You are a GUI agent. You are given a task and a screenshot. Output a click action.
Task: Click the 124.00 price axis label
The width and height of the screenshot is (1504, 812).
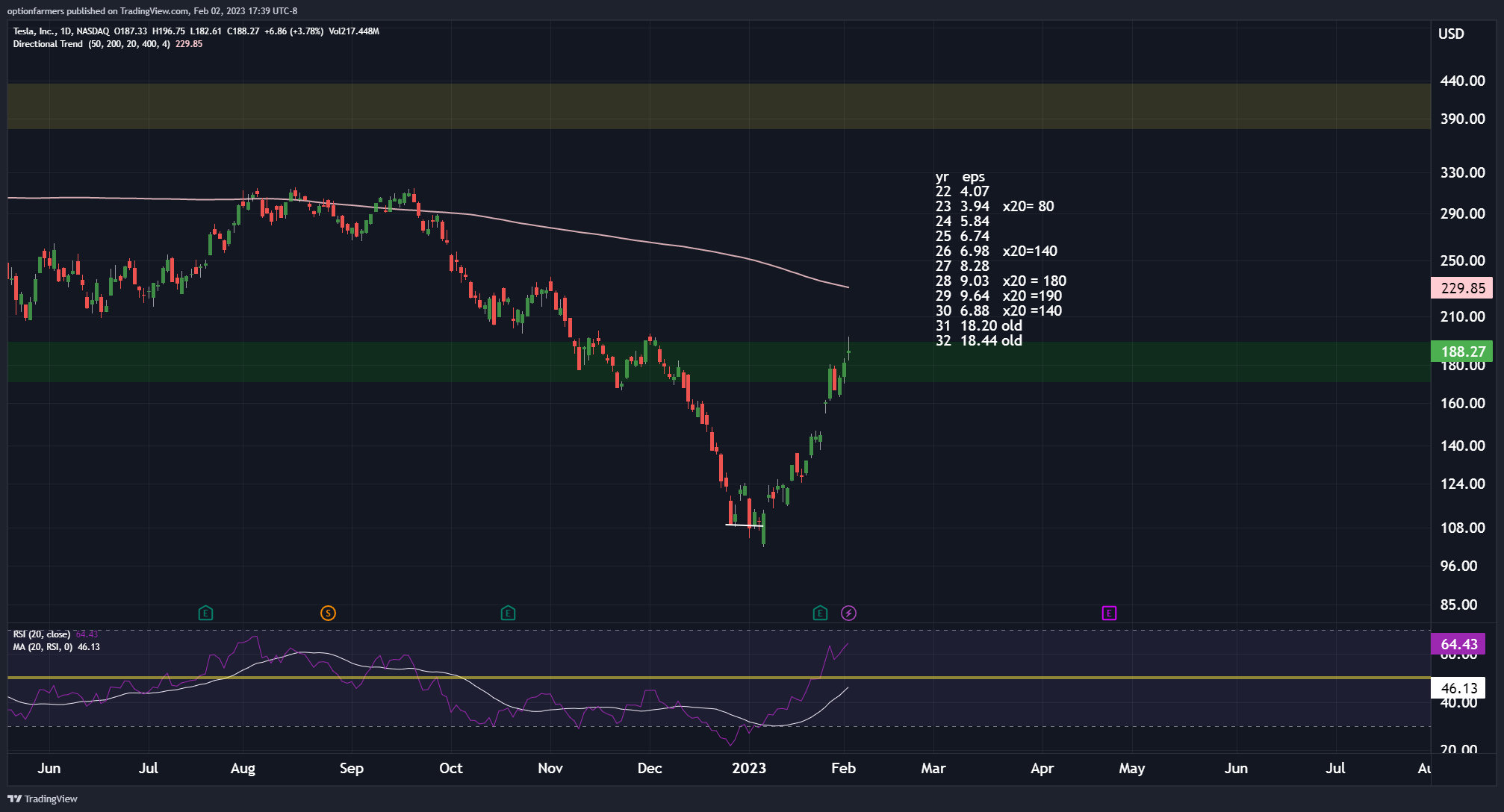pyautogui.click(x=1462, y=484)
